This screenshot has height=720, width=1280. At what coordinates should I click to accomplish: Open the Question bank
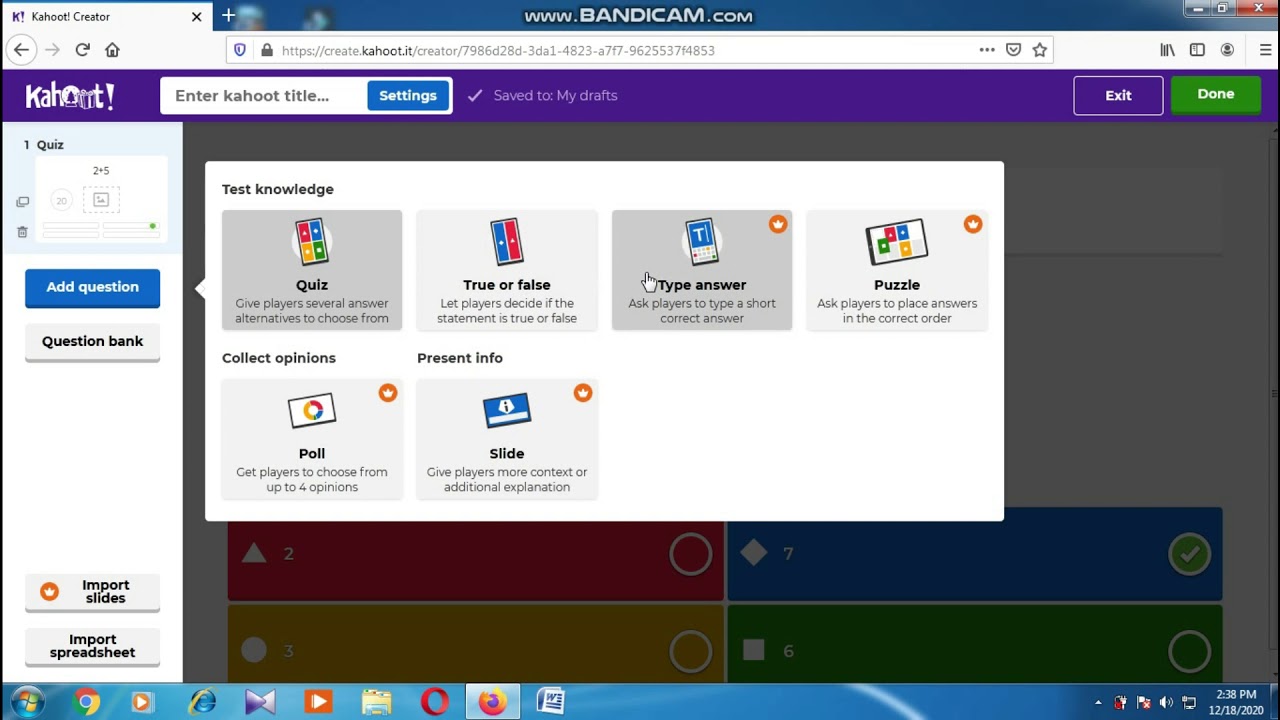[x=92, y=341]
